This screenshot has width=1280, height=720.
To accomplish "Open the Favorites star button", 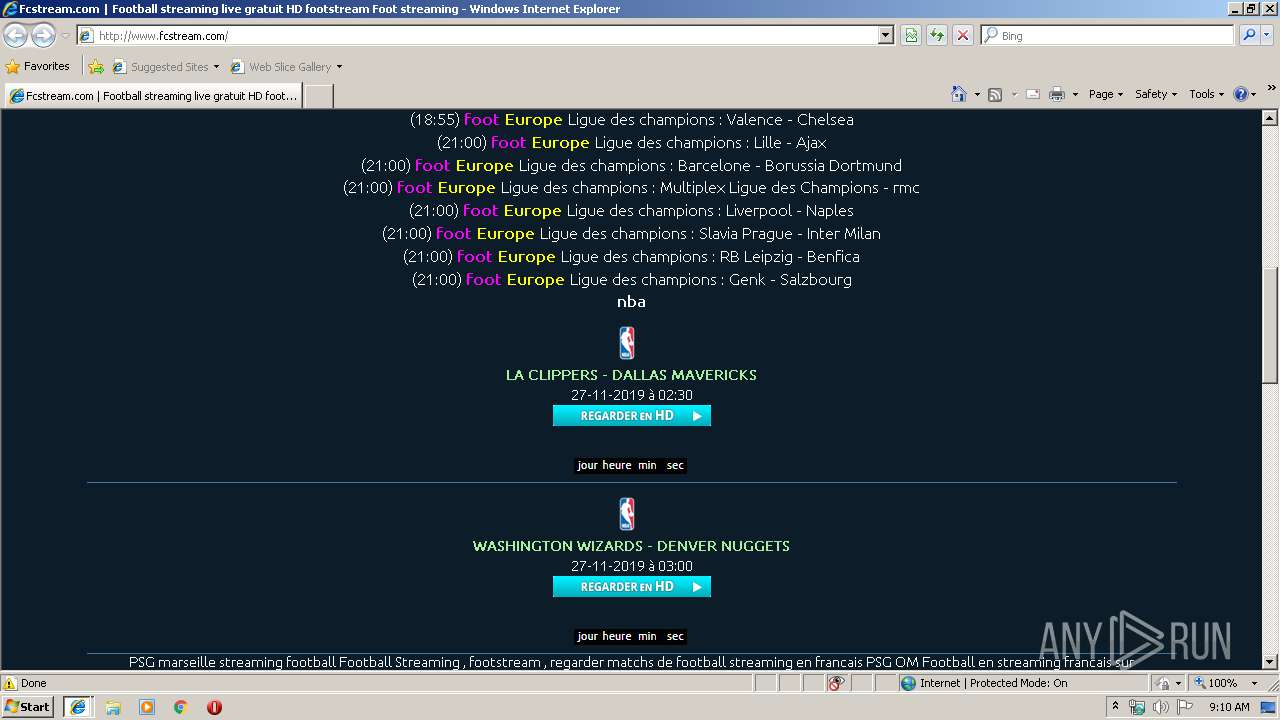I will click(38, 67).
